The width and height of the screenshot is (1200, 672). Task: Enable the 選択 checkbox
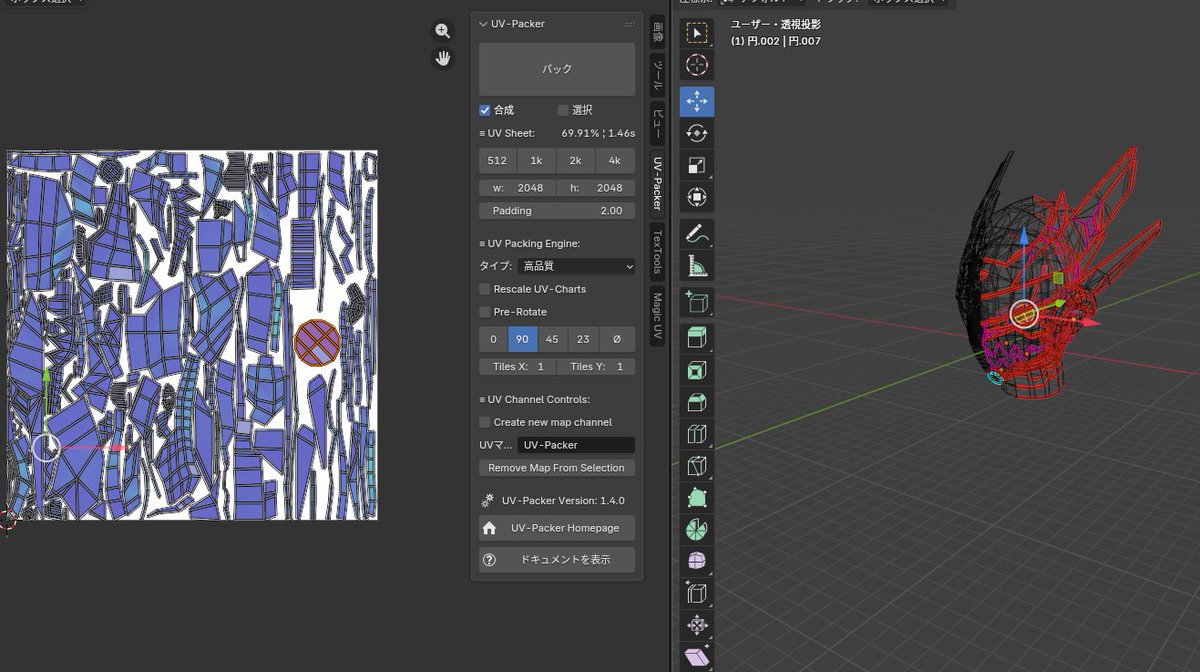[x=563, y=110]
